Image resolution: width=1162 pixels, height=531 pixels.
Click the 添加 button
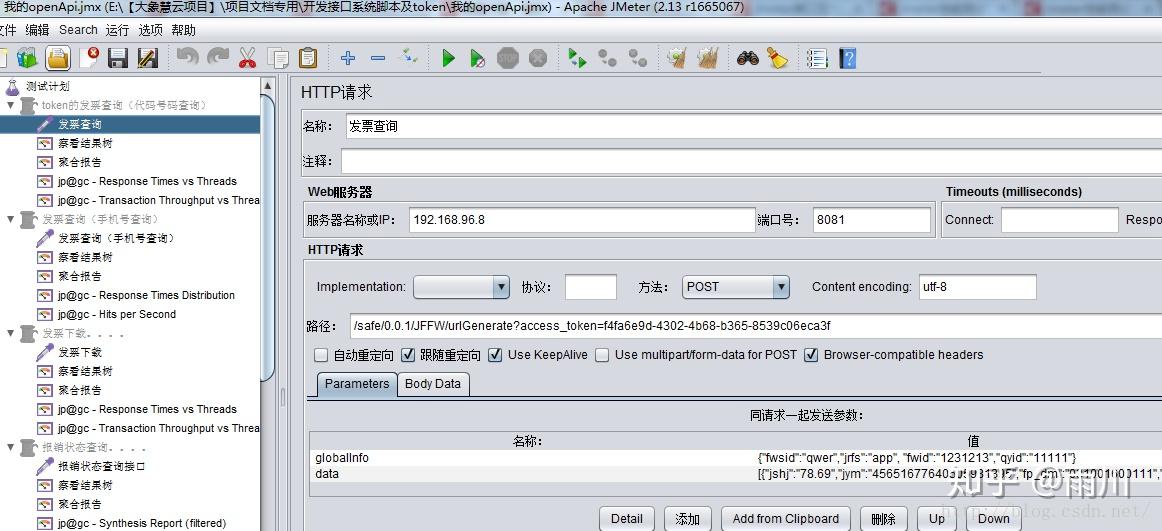tap(688, 518)
